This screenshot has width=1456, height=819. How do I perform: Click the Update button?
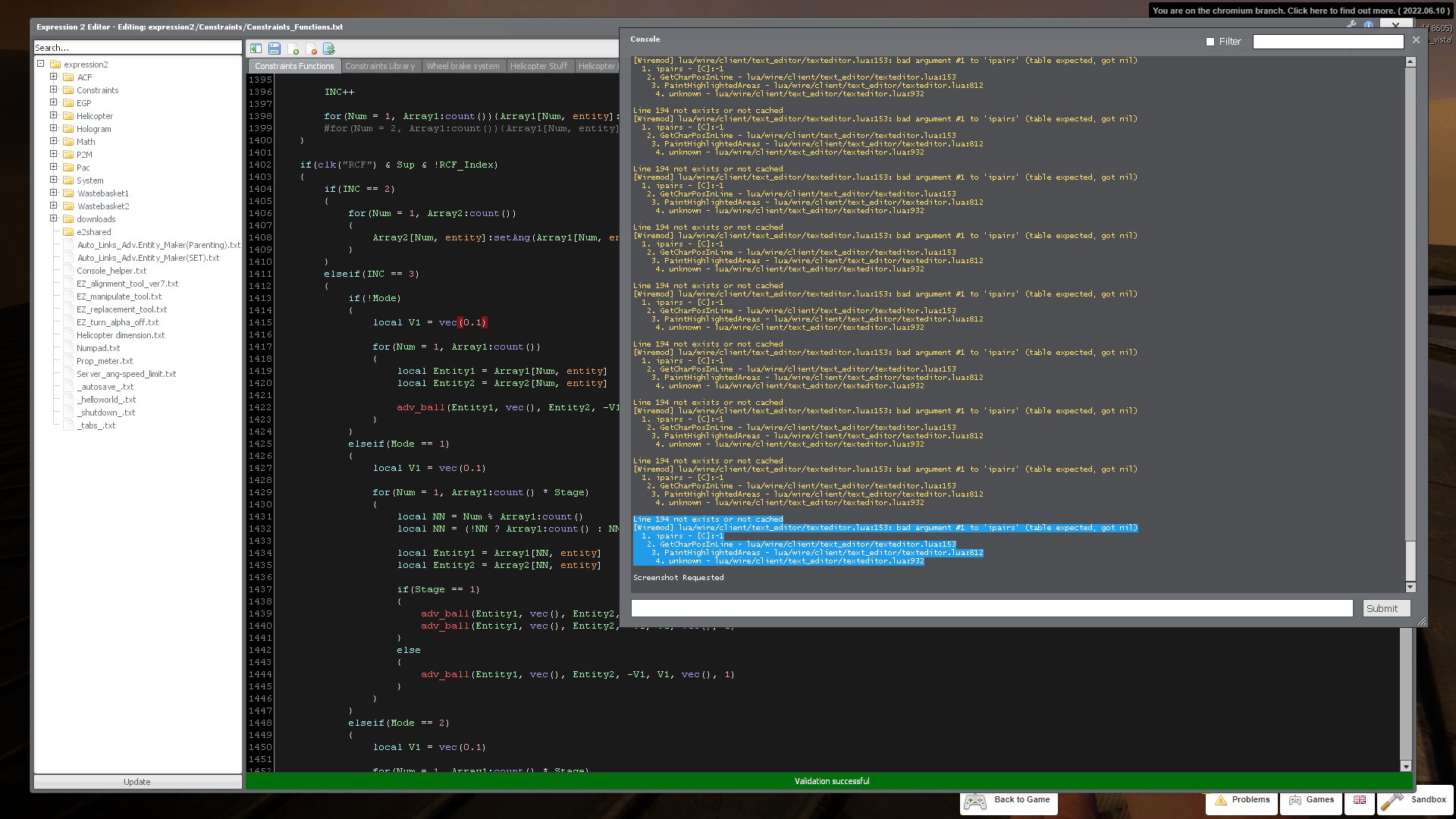tap(137, 781)
